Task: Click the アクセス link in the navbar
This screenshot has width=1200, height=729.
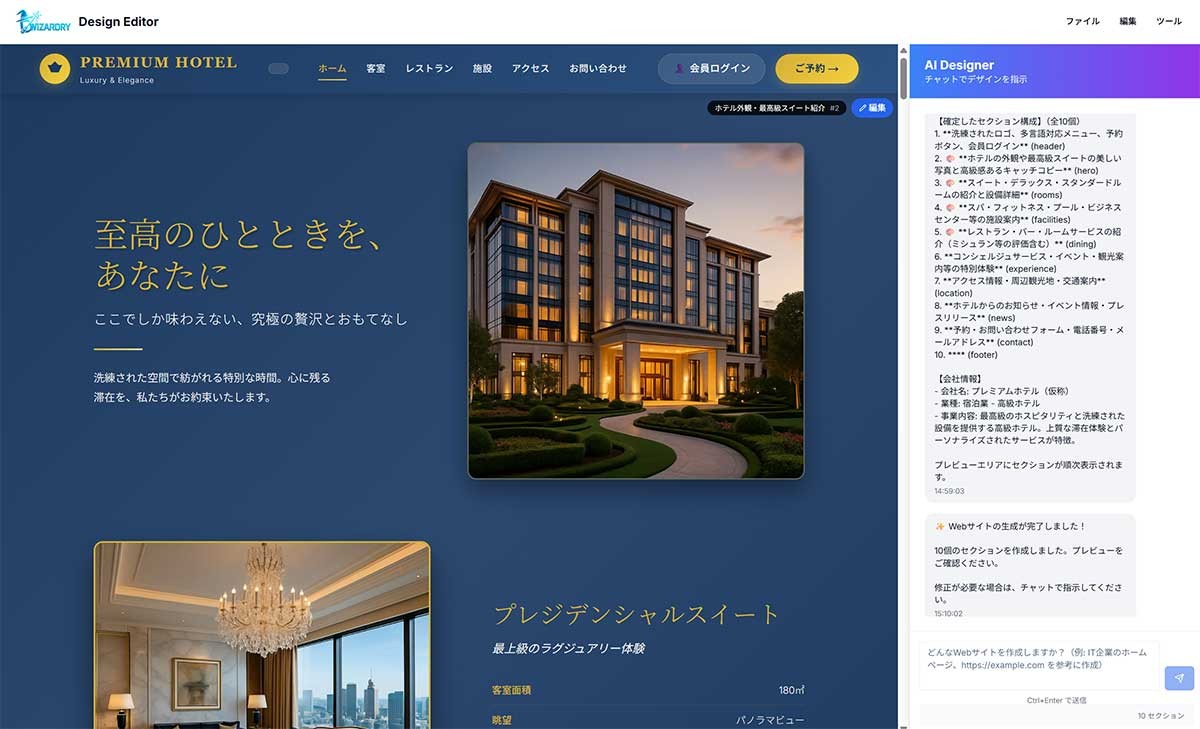Action: [530, 68]
